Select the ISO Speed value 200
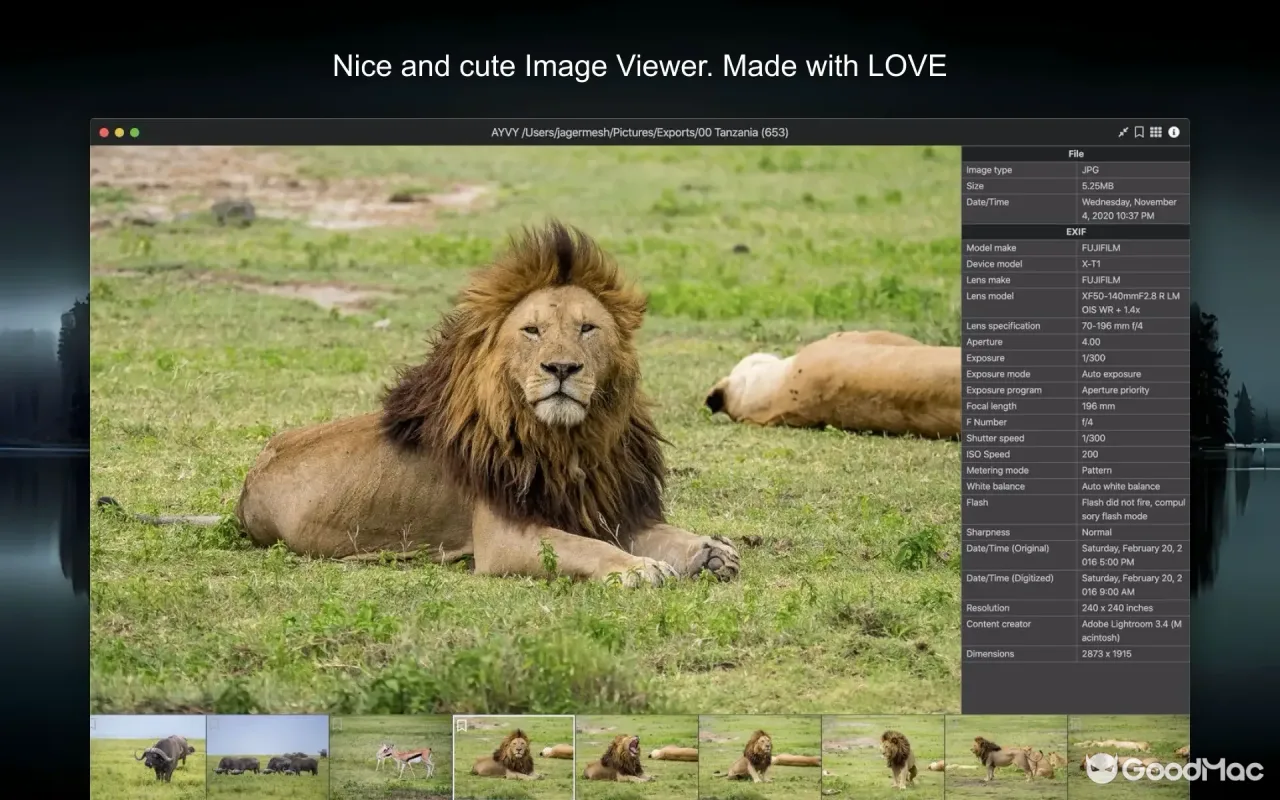This screenshot has height=800, width=1280. pyautogui.click(x=1090, y=454)
